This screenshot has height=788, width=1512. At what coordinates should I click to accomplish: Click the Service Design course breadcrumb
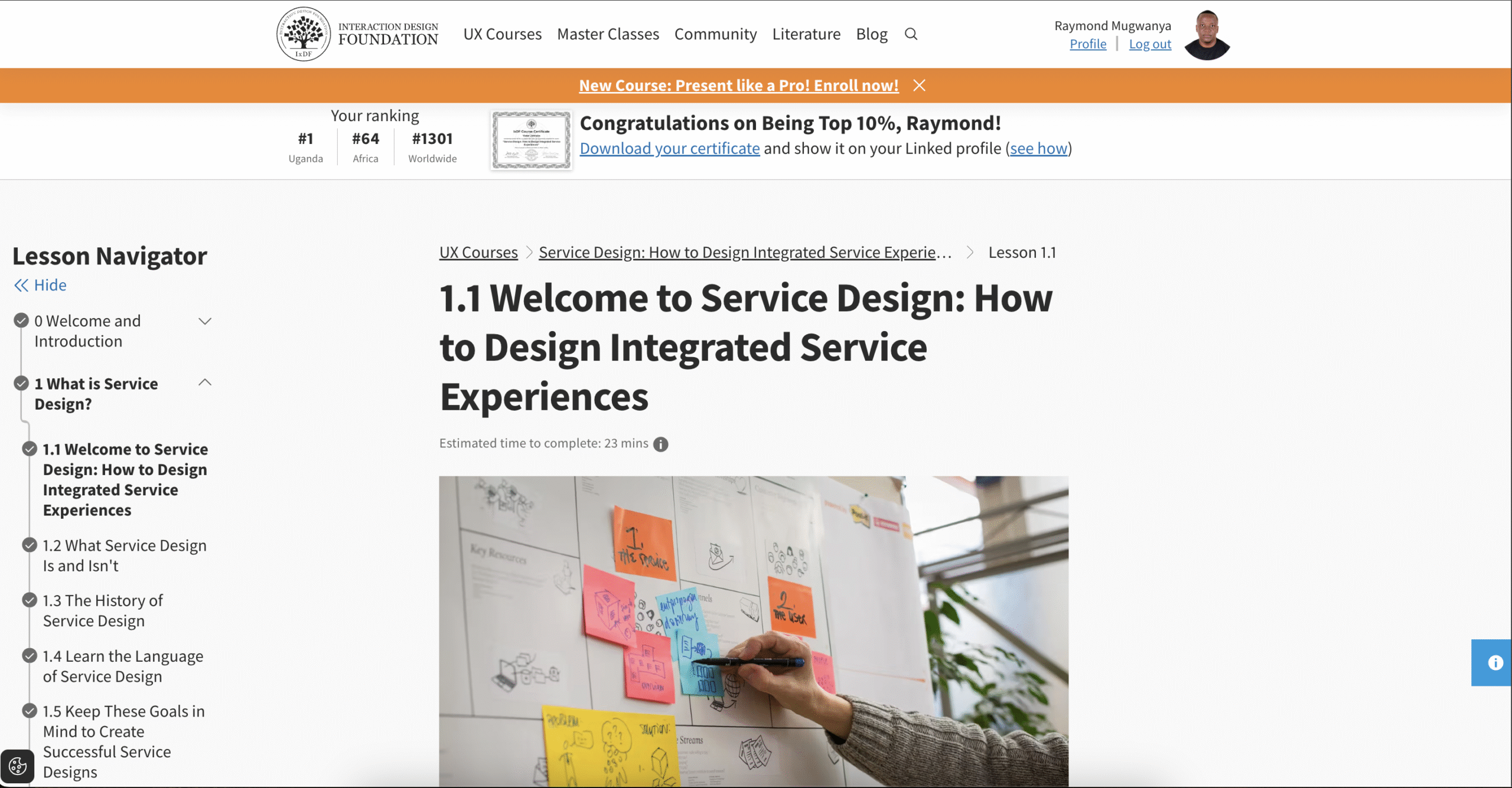click(744, 253)
